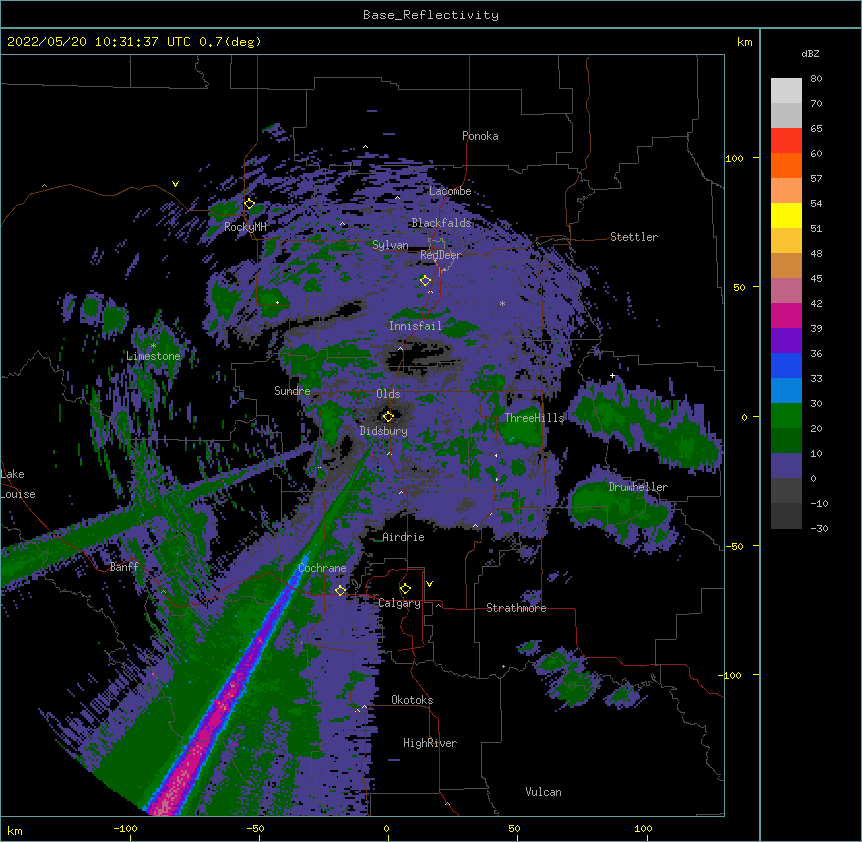The image size is (862, 842).
Task: Pick the green 30-20 dBZ legend swatch
Action: (786, 416)
